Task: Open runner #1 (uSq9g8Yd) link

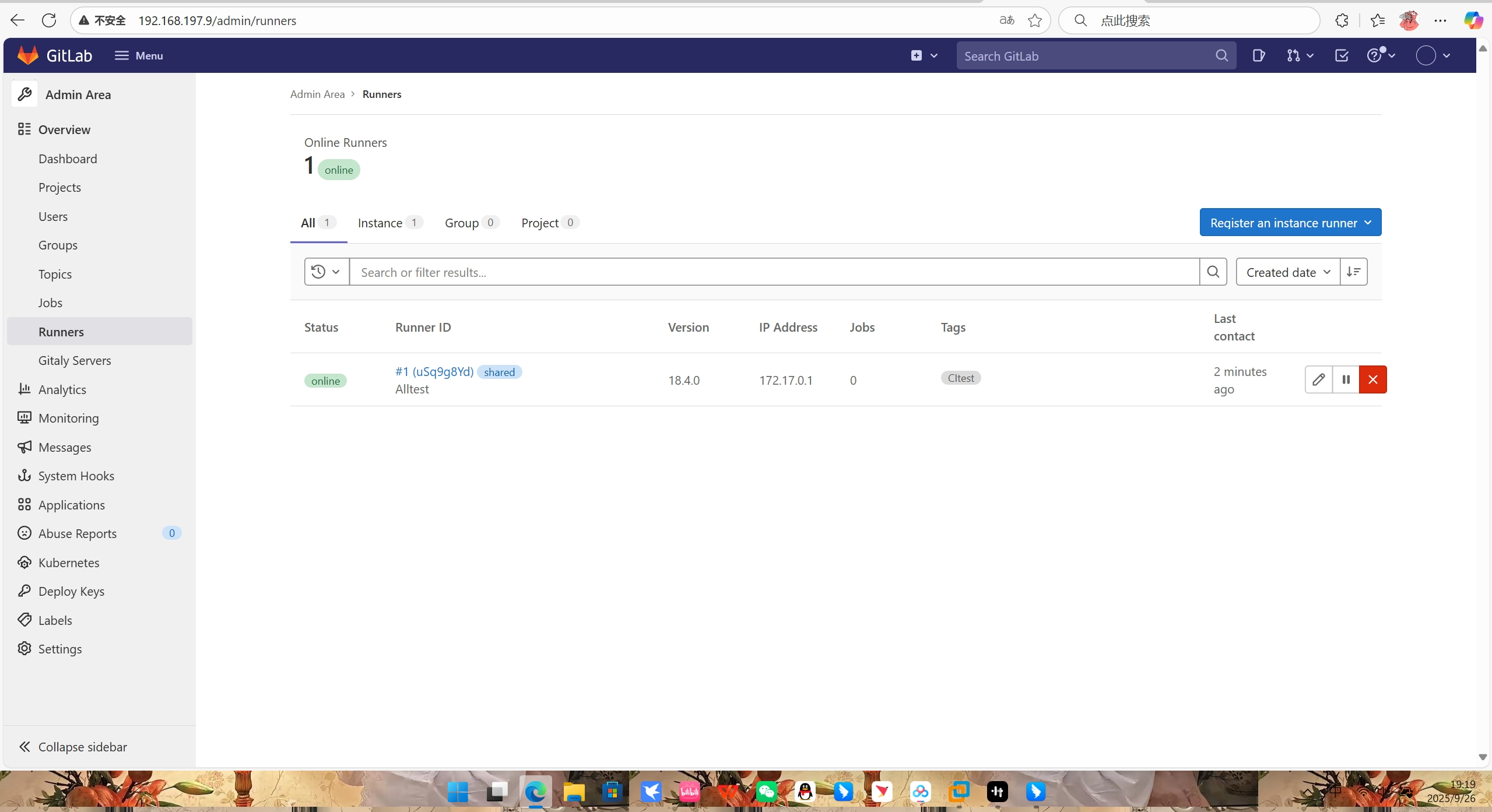Action: (434, 371)
